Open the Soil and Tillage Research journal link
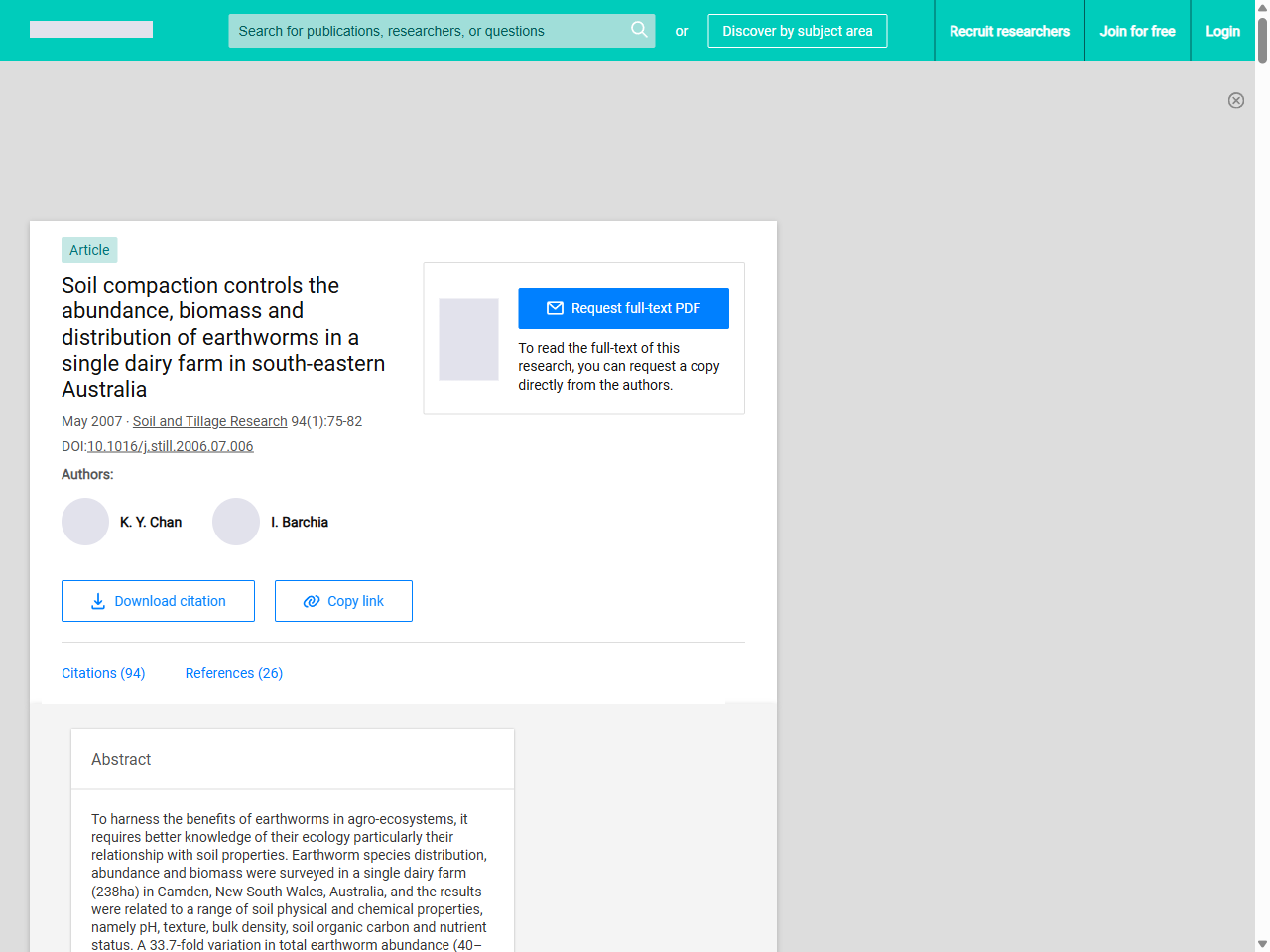 point(209,421)
